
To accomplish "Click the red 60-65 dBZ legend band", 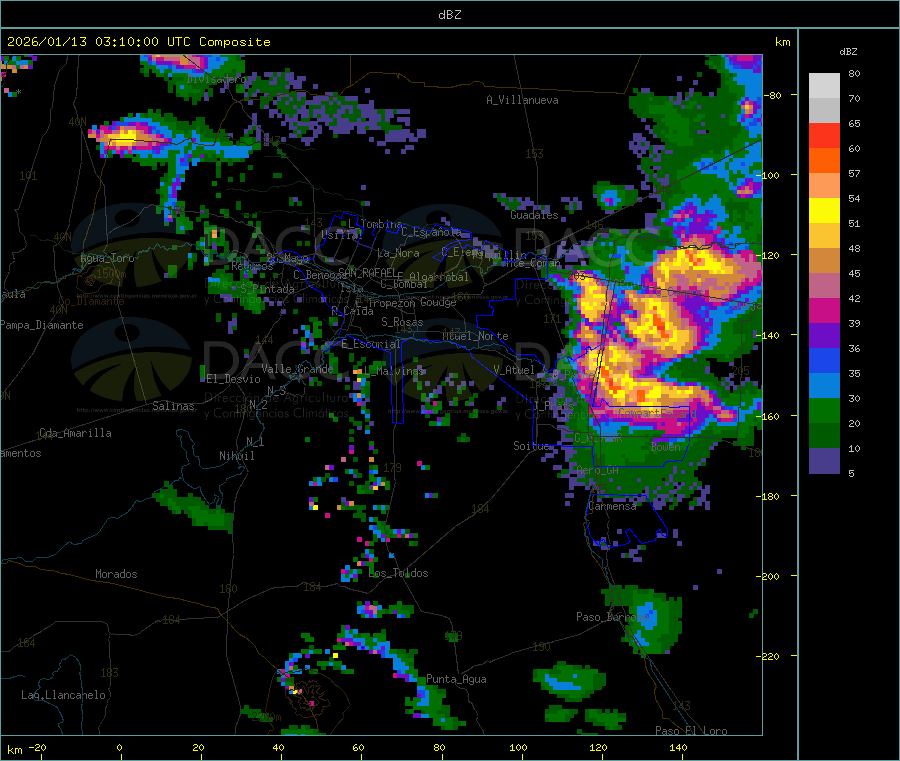I will click(824, 136).
